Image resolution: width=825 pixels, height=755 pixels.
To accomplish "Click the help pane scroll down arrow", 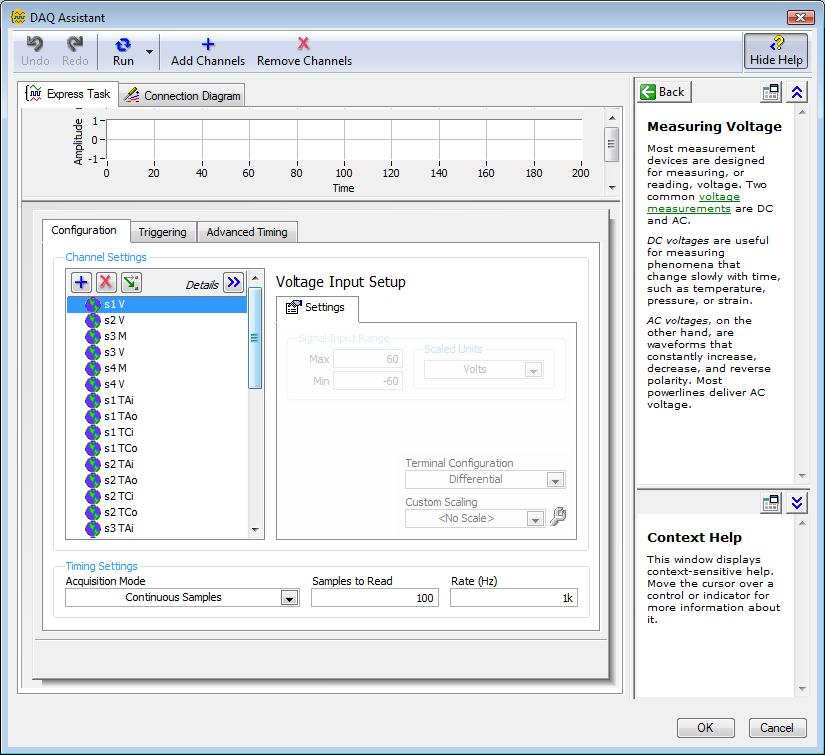I will (x=802, y=476).
